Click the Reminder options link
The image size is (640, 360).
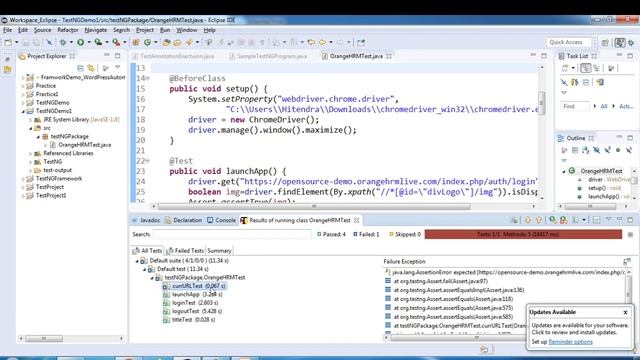pos(570,342)
